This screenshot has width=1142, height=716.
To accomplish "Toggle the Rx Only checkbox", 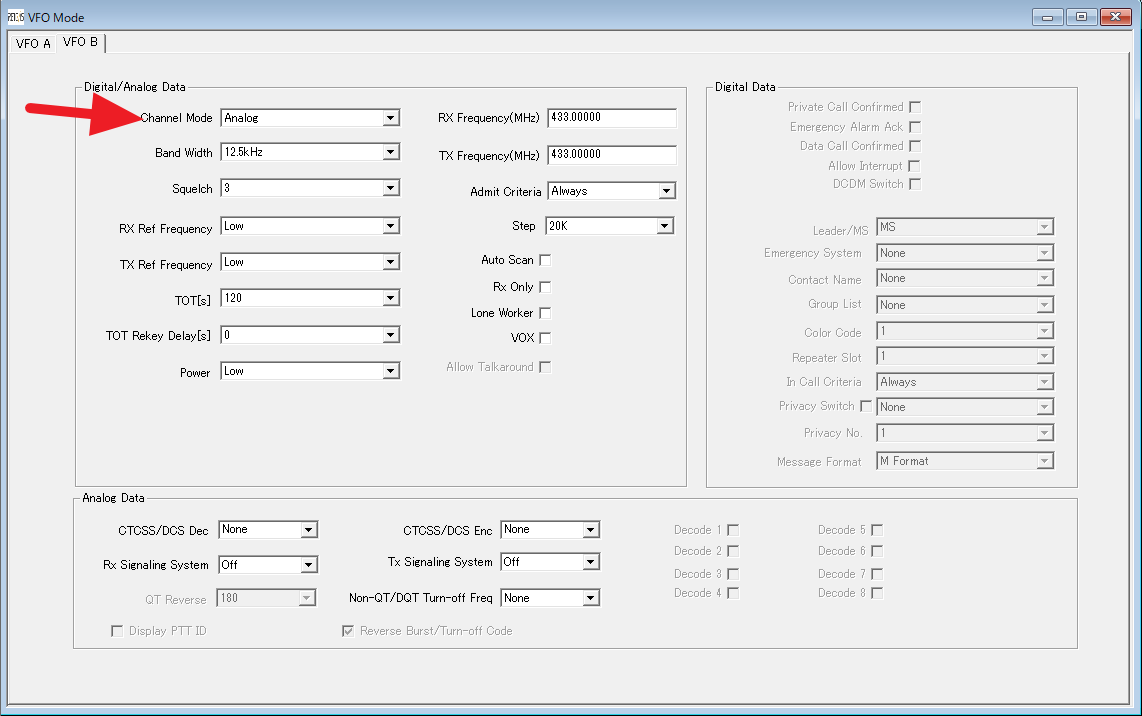I will pos(545,287).
